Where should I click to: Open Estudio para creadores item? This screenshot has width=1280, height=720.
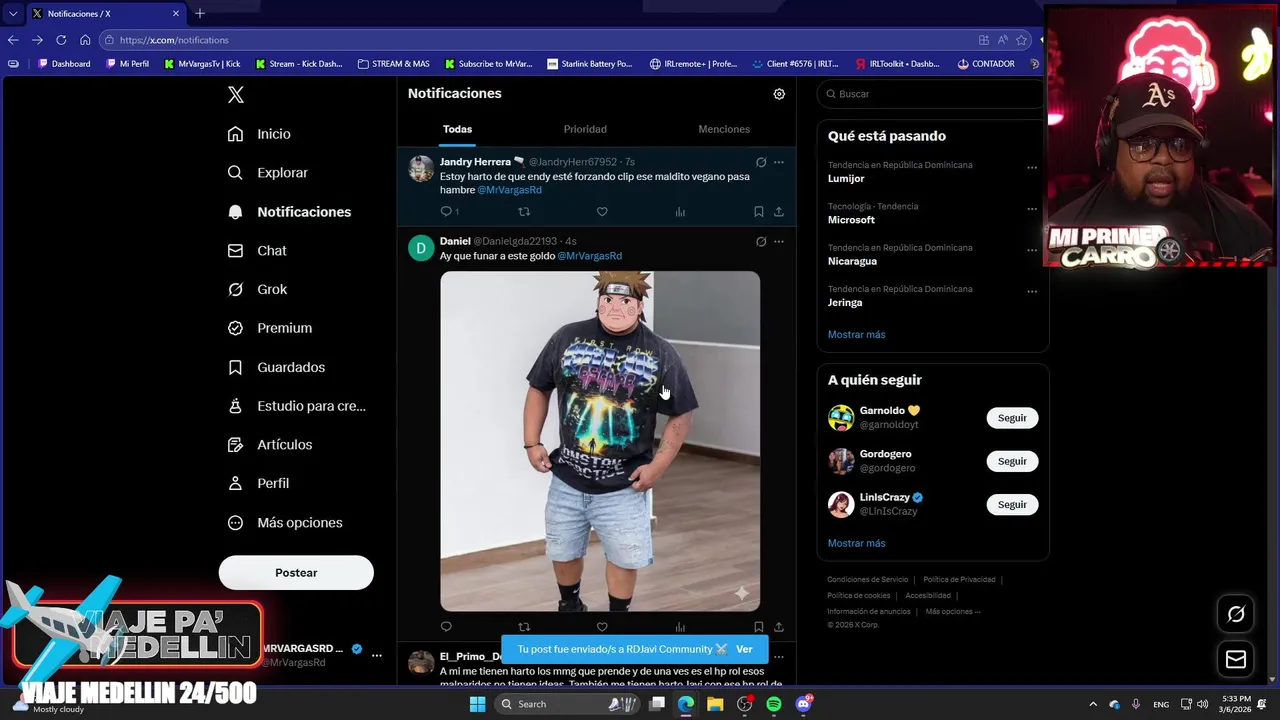[x=297, y=406]
